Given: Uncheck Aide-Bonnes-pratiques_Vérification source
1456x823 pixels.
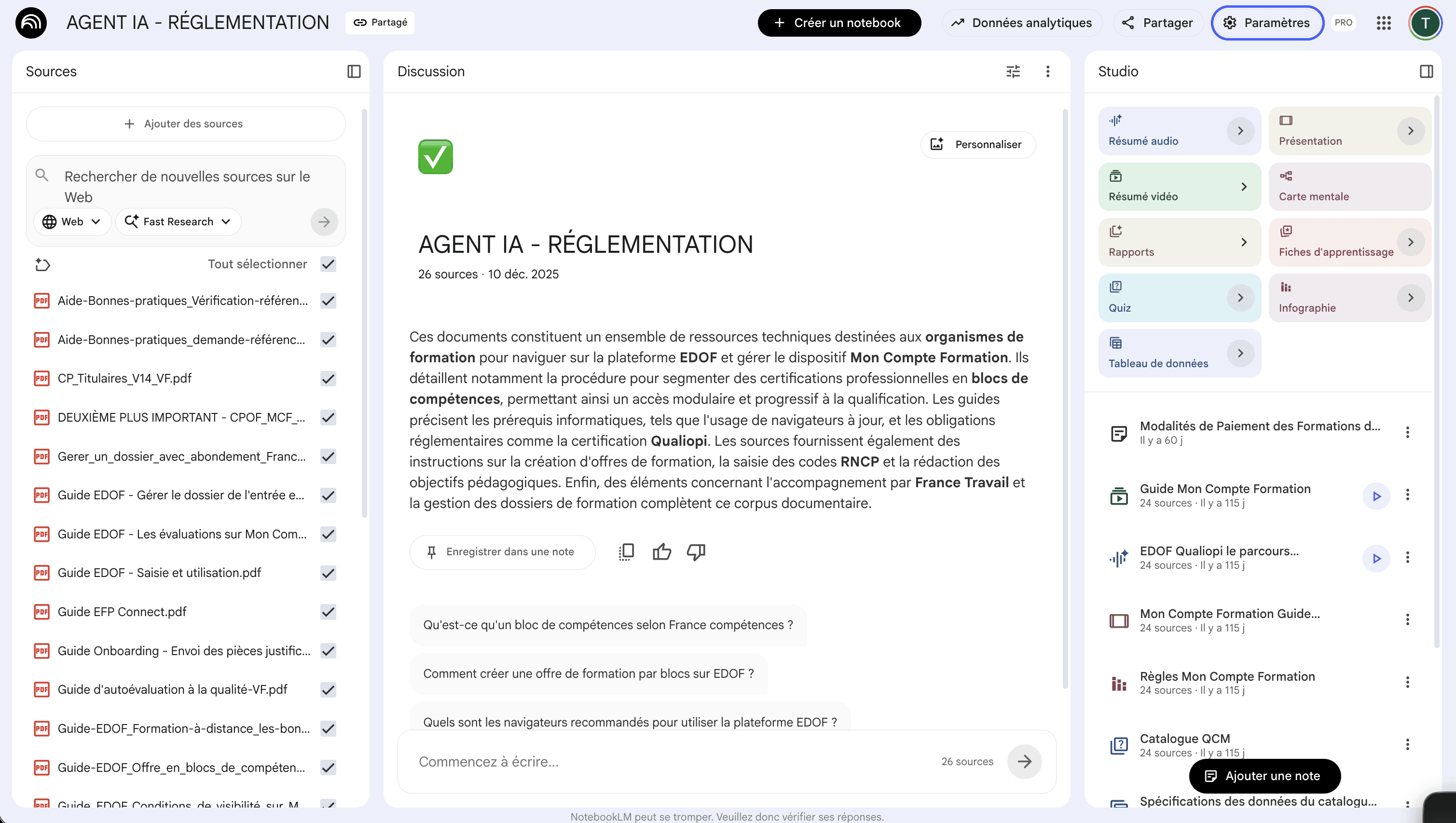Looking at the screenshot, I should [x=328, y=301].
